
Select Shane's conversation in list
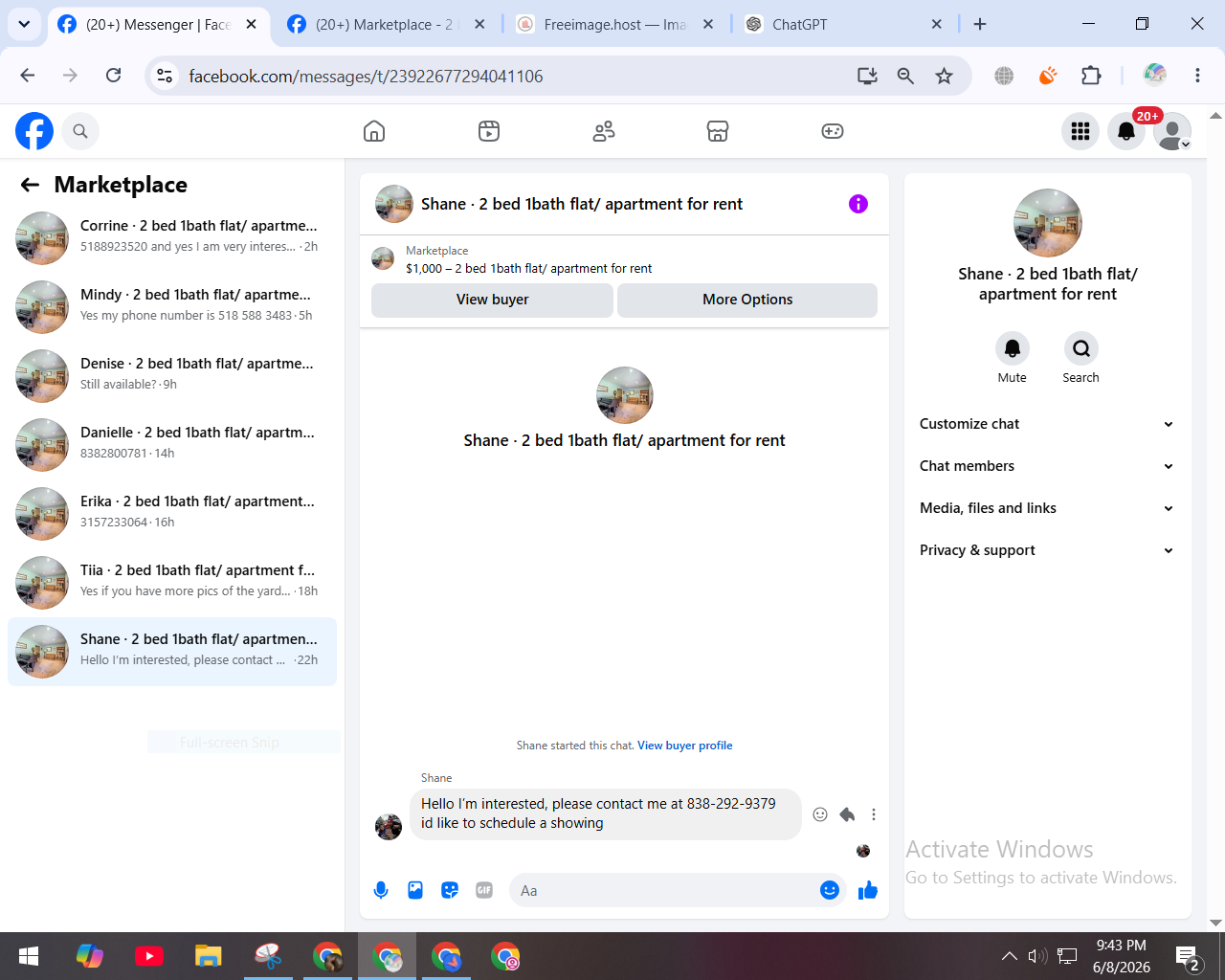pyautogui.click(x=172, y=652)
